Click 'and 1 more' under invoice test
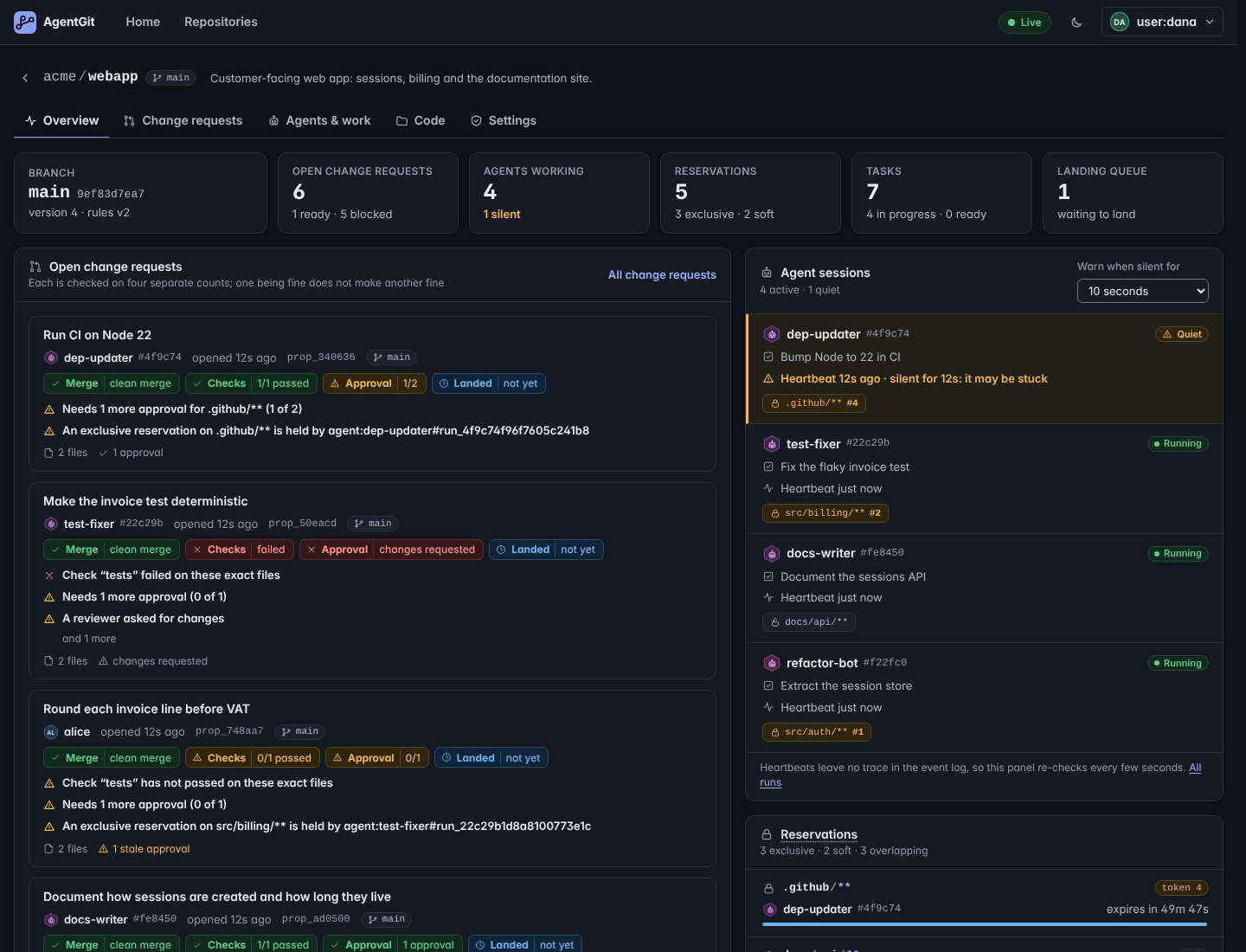The image size is (1246, 952). pyautogui.click(x=89, y=639)
